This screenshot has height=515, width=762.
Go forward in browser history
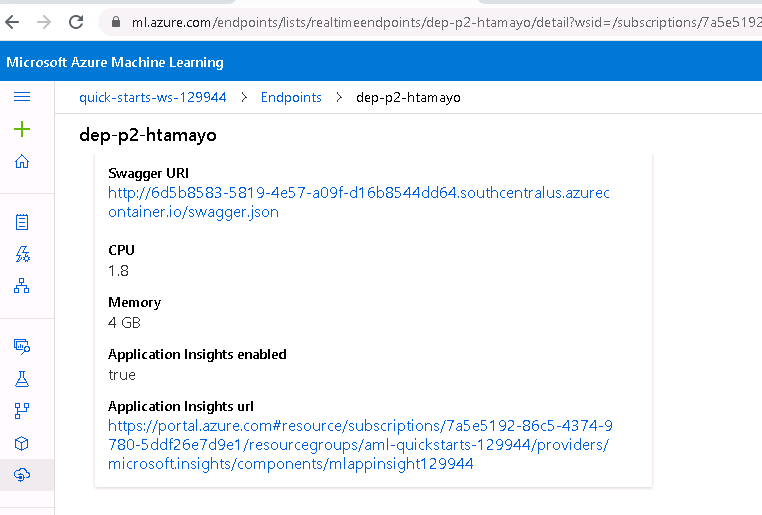click(44, 22)
